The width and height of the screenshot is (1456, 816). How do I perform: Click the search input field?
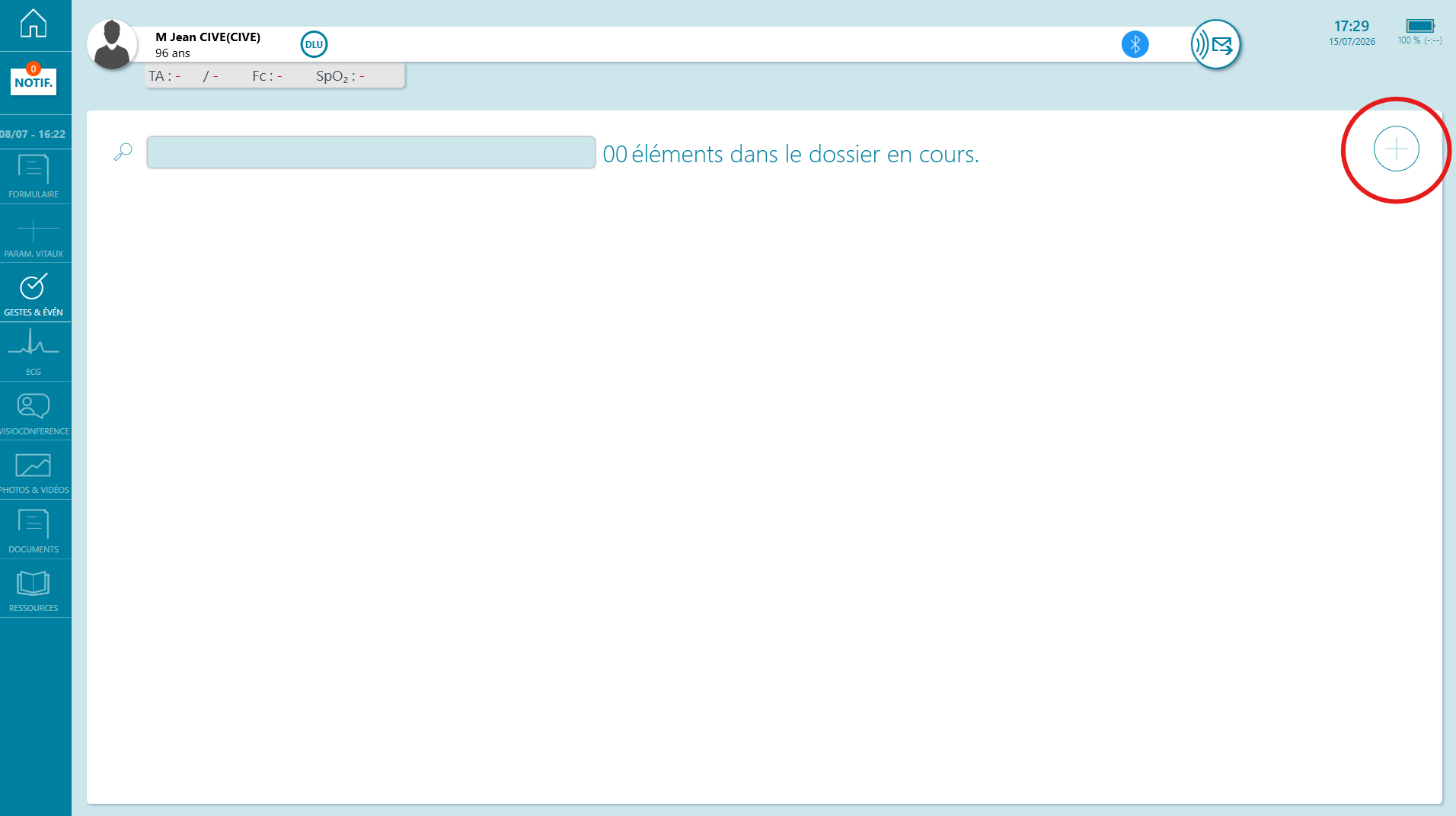371,152
